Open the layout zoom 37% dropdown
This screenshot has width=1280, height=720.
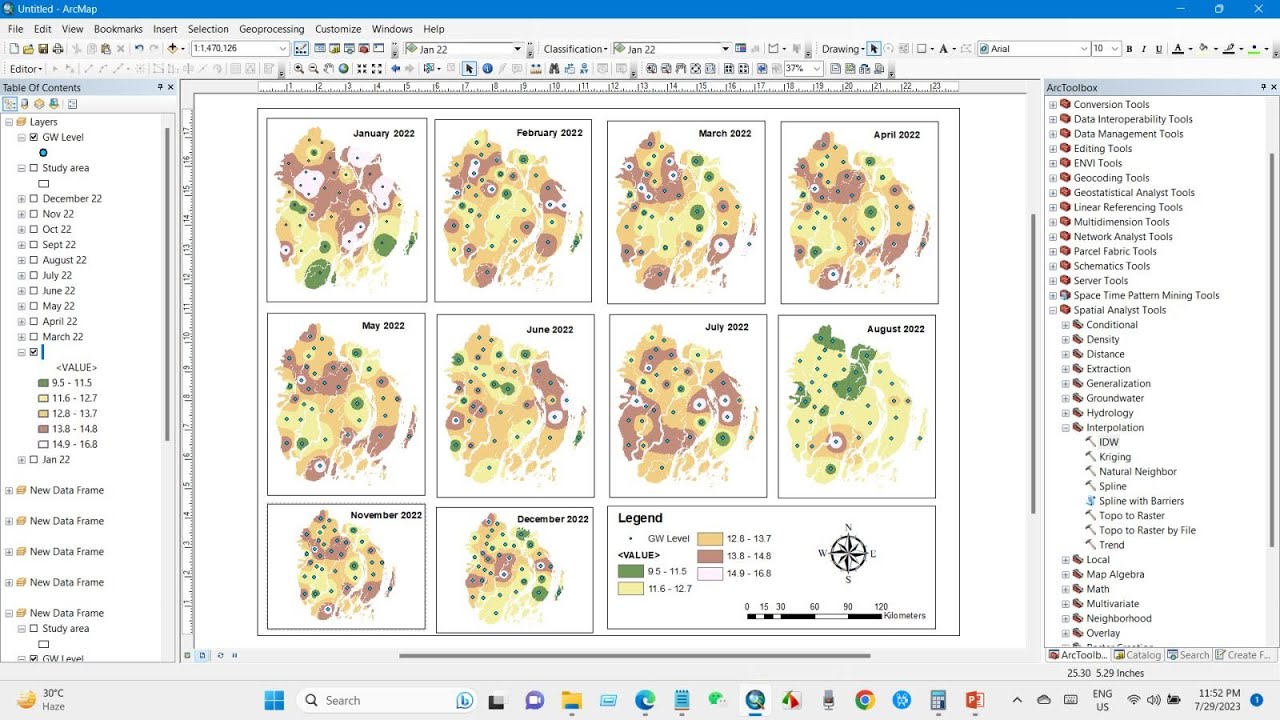817,69
